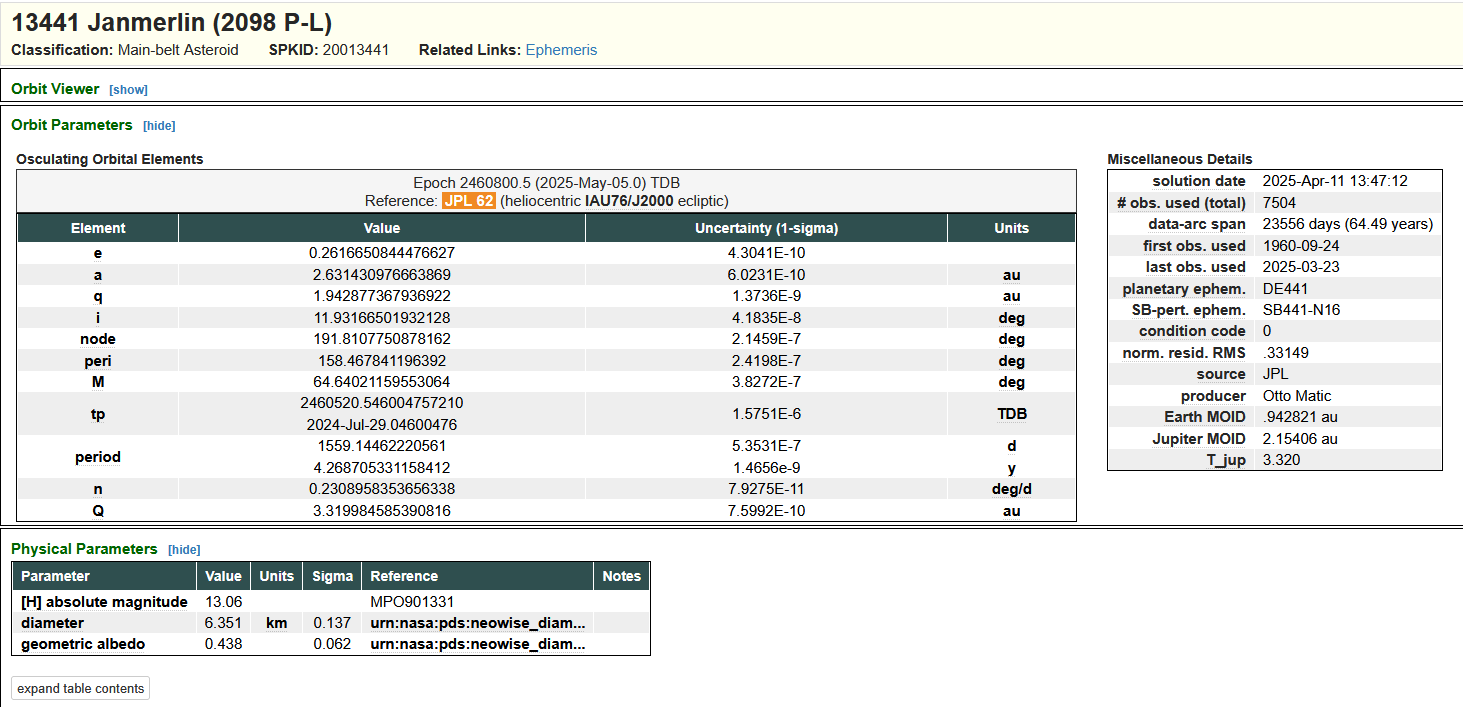Select the MPO901331 absolute magnitude reference
The height and width of the screenshot is (707, 1463).
point(412,602)
